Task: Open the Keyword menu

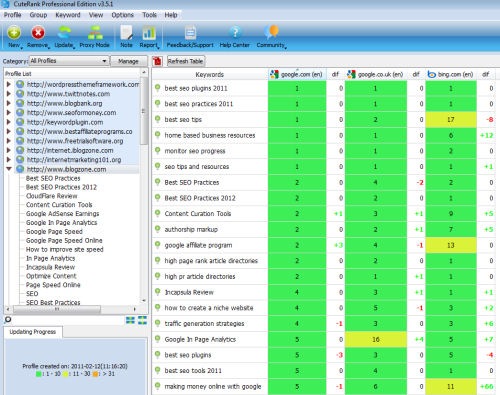Action: point(68,15)
